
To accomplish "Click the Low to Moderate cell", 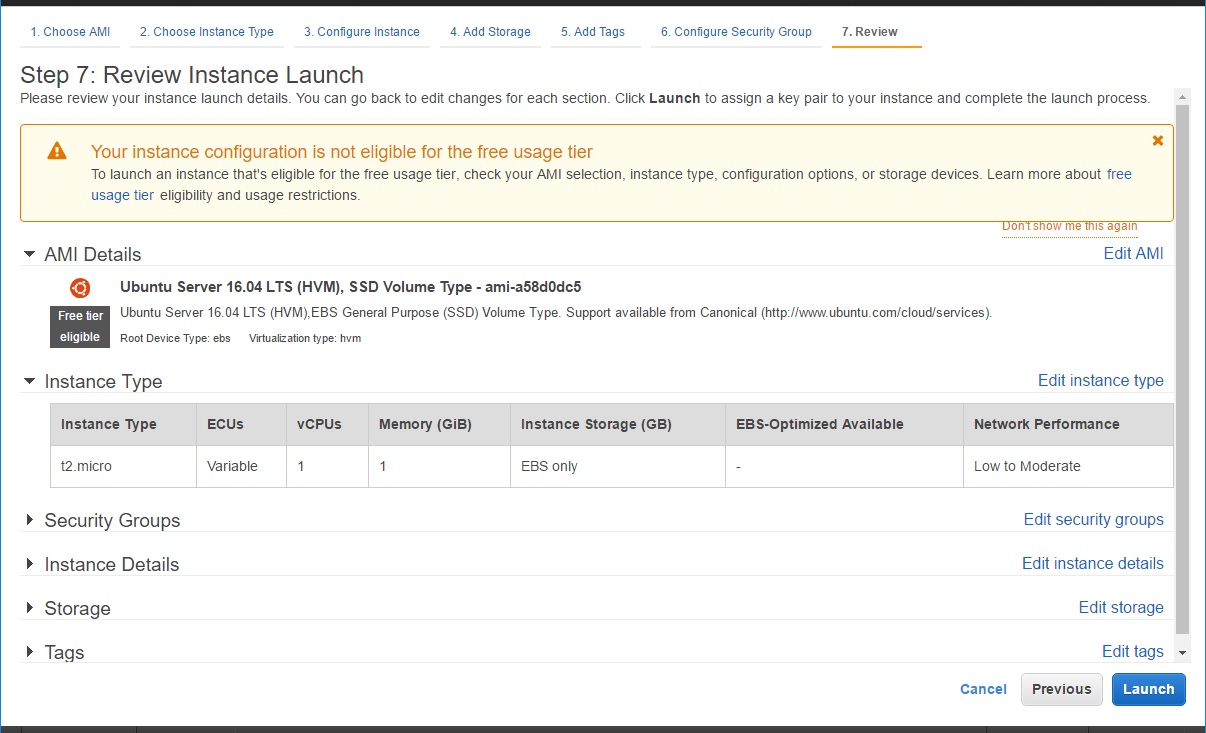I will [1068, 466].
